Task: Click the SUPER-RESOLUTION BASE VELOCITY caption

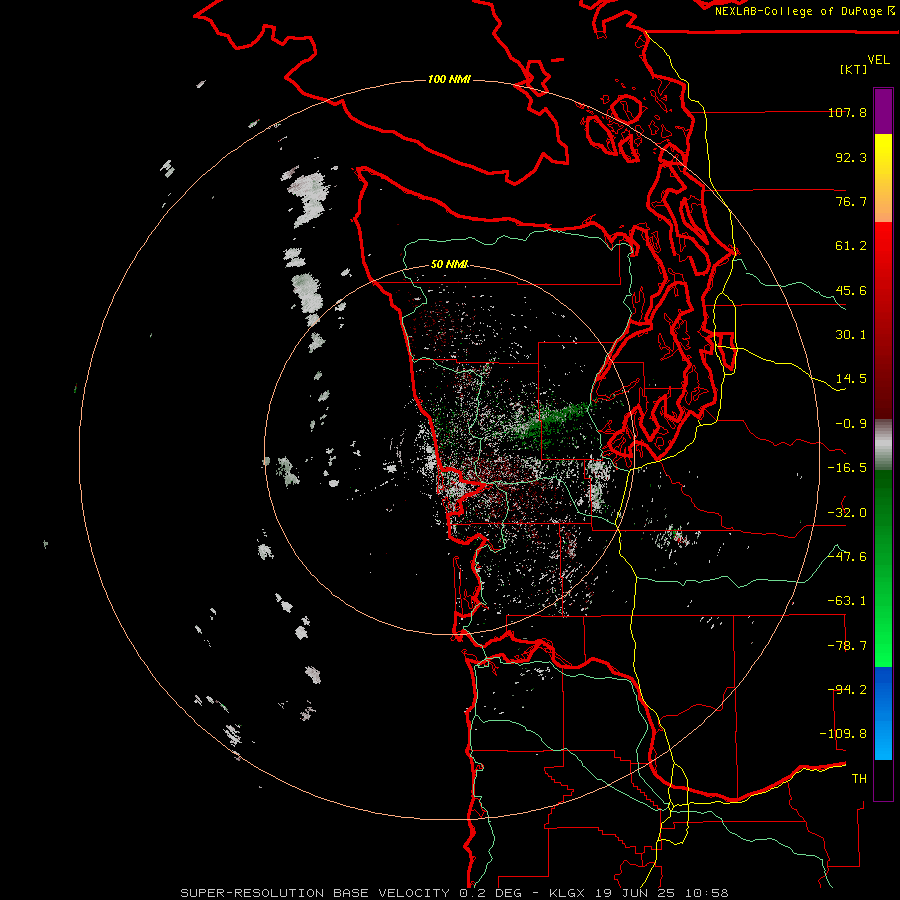Action: click(x=315, y=893)
